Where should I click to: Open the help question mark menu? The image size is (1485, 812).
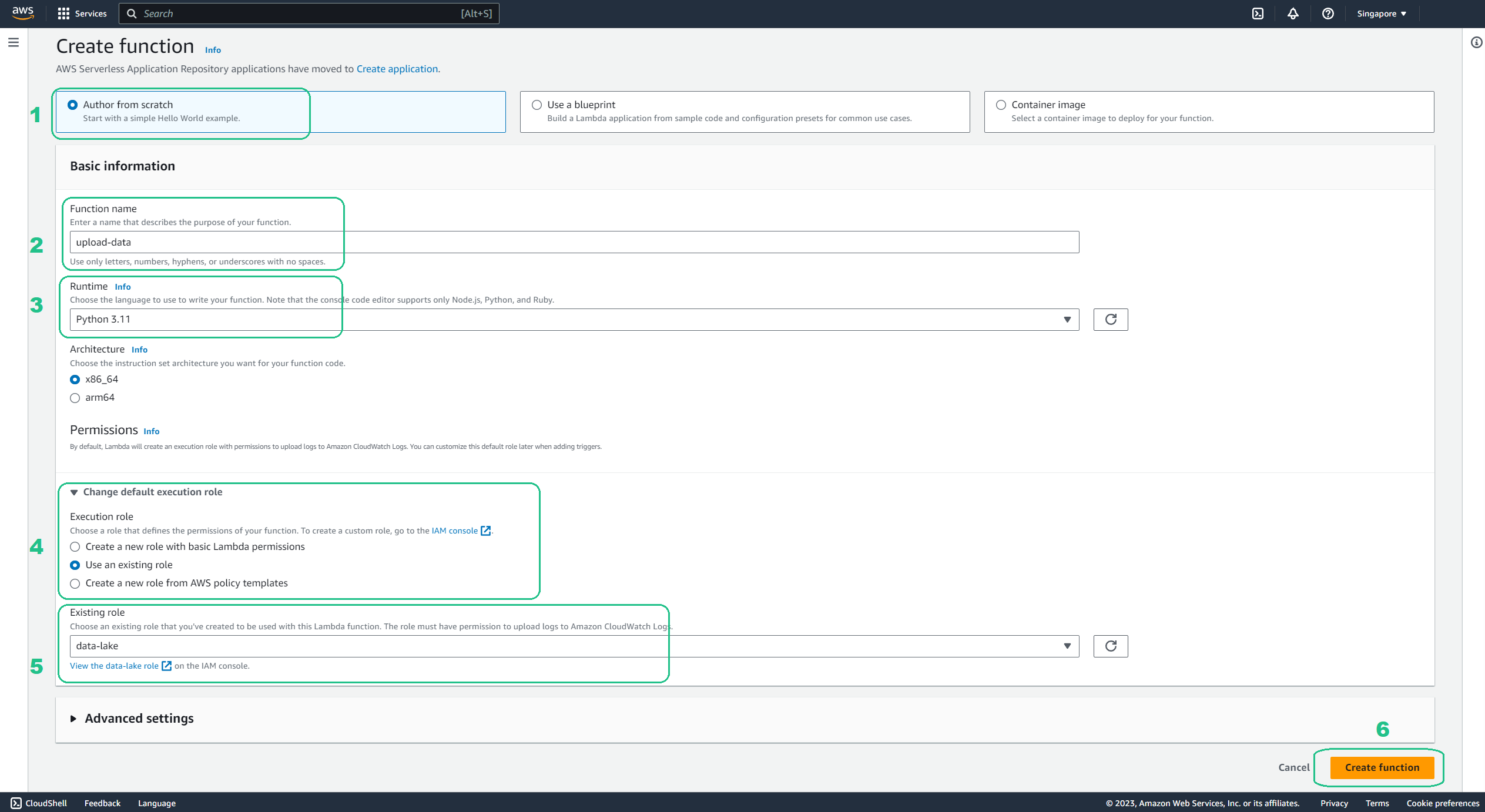[x=1328, y=14]
